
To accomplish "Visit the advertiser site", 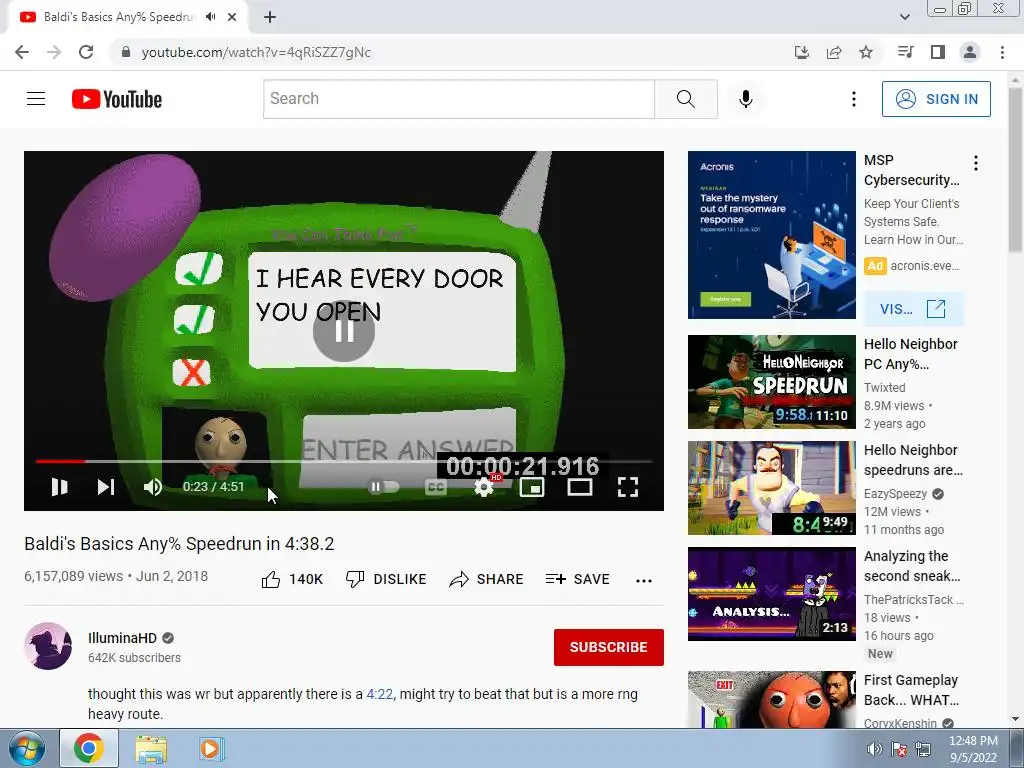I will pos(913,309).
